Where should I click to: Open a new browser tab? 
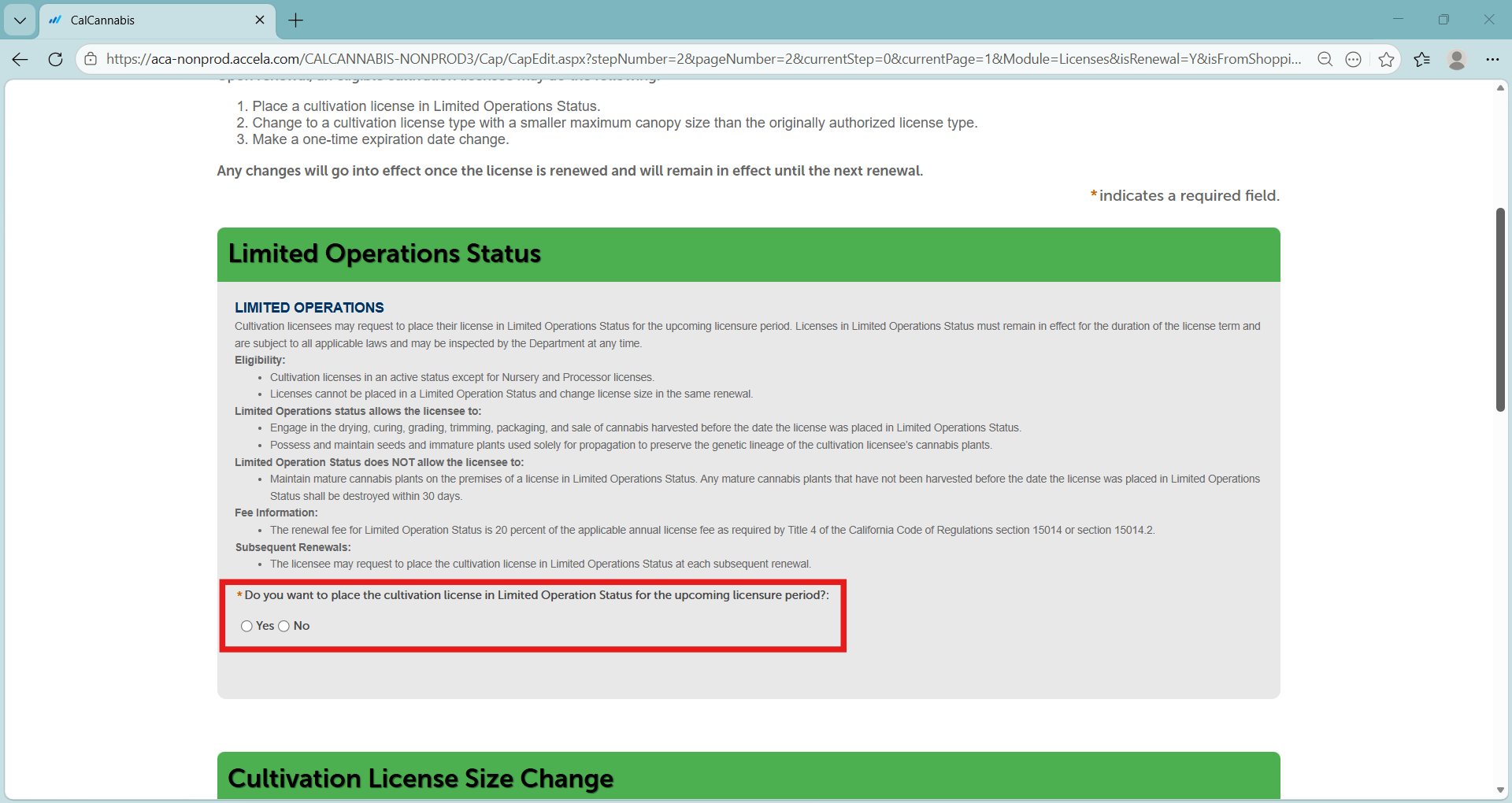[x=296, y=20]
